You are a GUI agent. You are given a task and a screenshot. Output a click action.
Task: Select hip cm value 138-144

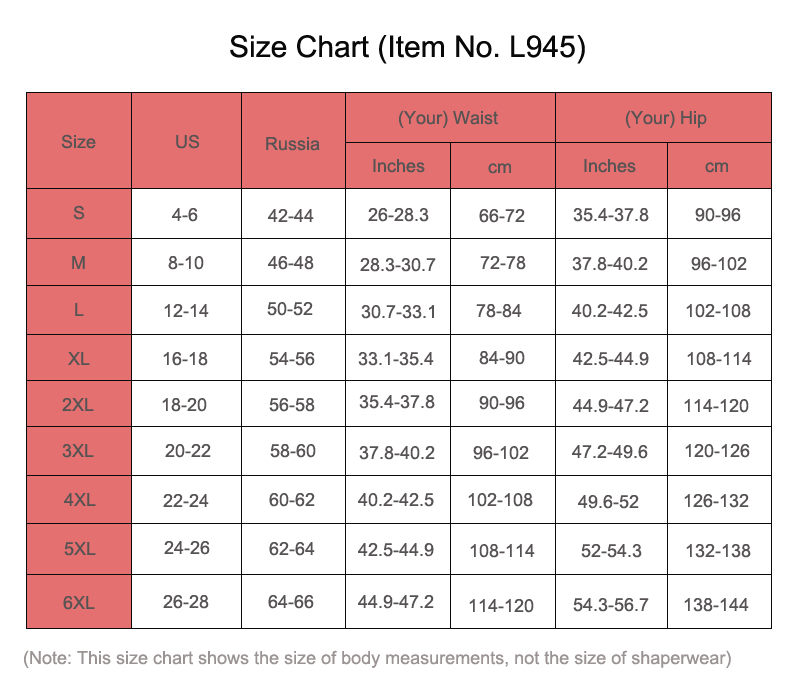[717, 604]
